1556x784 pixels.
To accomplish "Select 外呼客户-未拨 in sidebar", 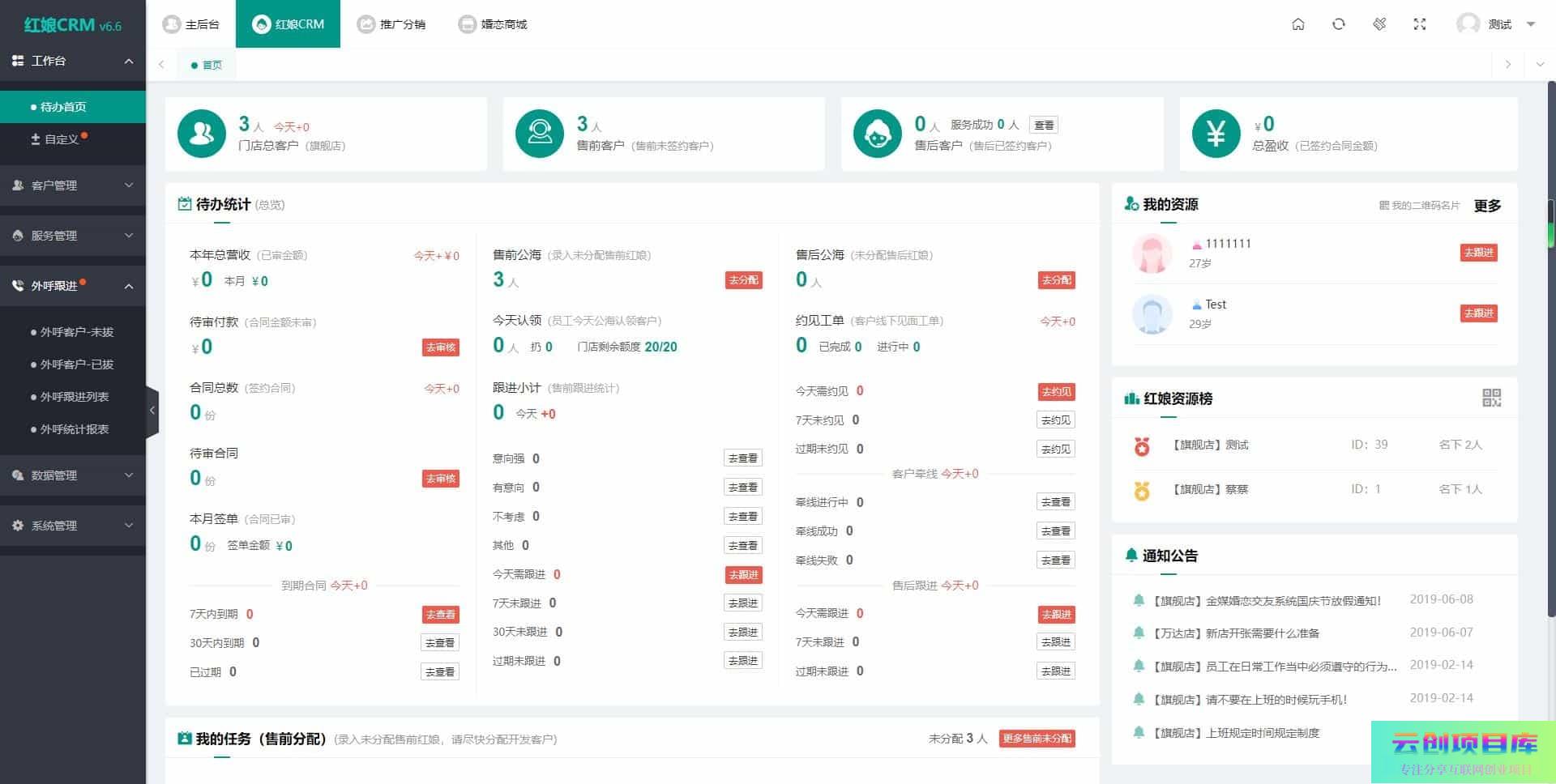I will pyautogui.click(x=77, y=332).
